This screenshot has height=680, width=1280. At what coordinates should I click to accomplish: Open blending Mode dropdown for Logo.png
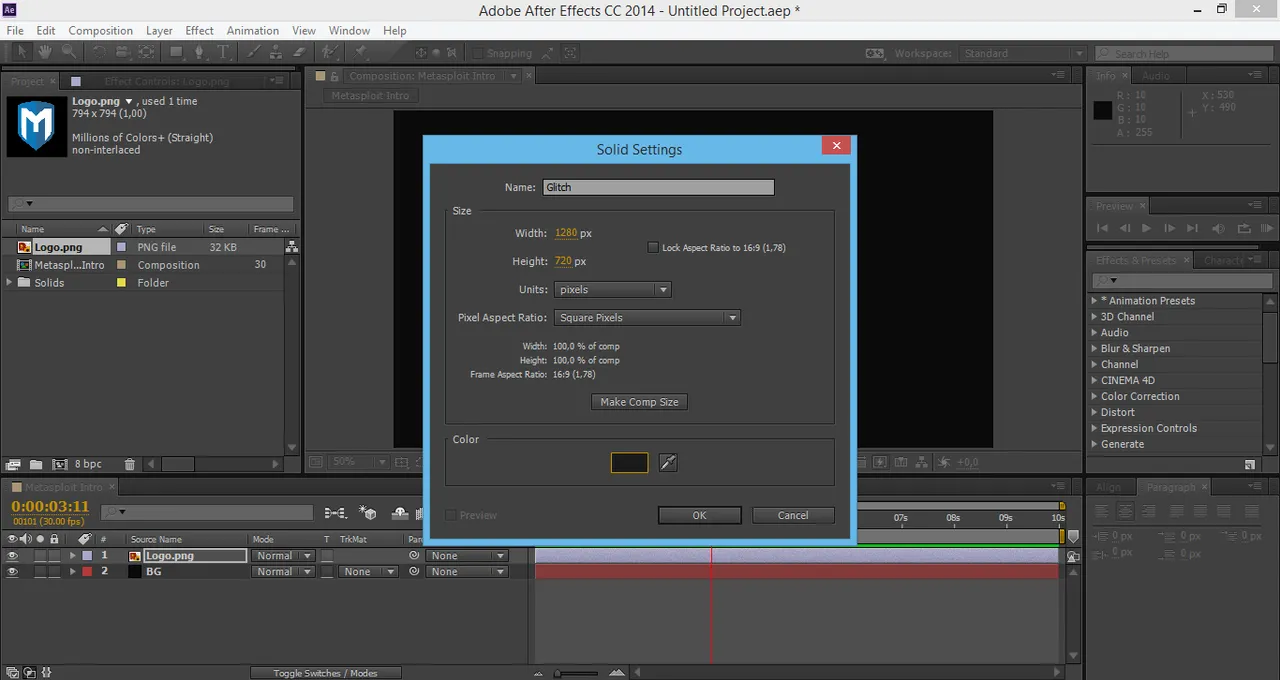[282, 556]
